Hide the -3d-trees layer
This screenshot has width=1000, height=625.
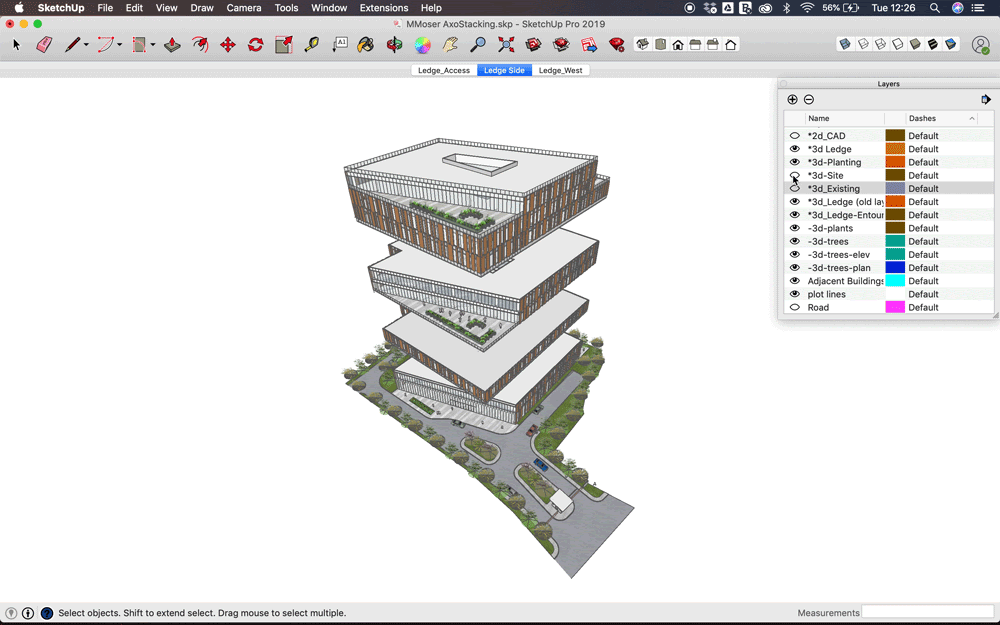pos(793,241)
